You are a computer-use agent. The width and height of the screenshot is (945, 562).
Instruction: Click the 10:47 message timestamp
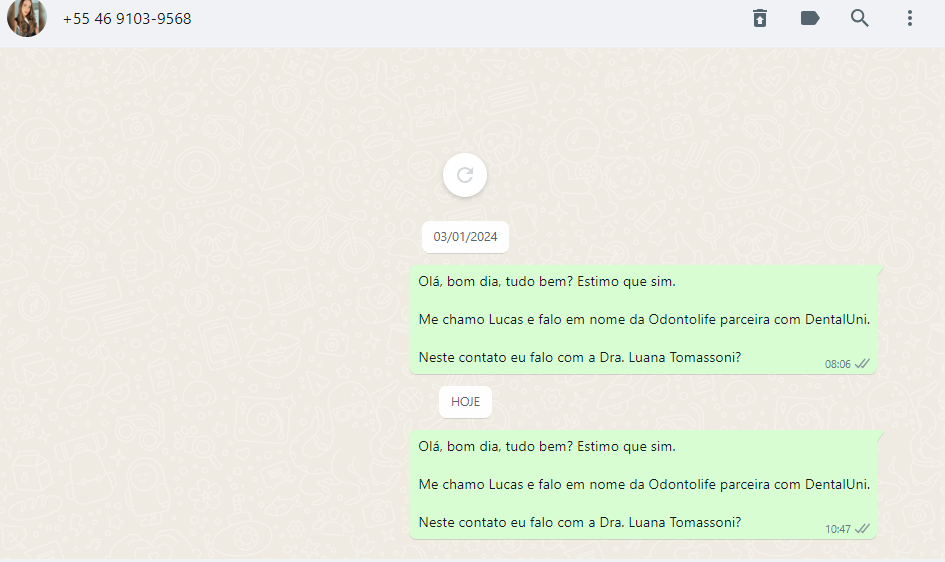click(837, 529)
